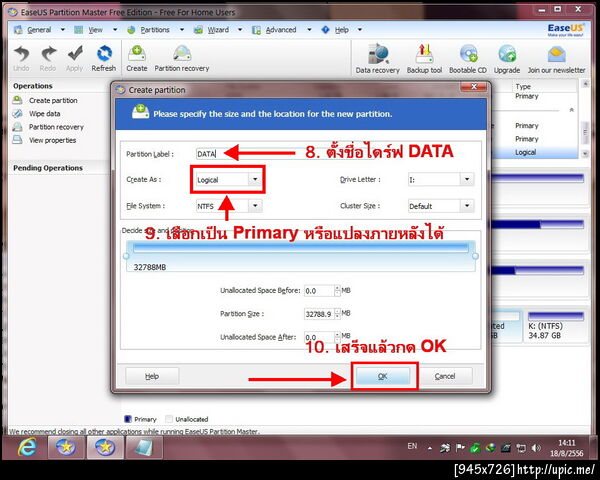The width and height of the screenshot is (600, 480).
Task: Click the Type column header
Action: (x=523, y=87)
